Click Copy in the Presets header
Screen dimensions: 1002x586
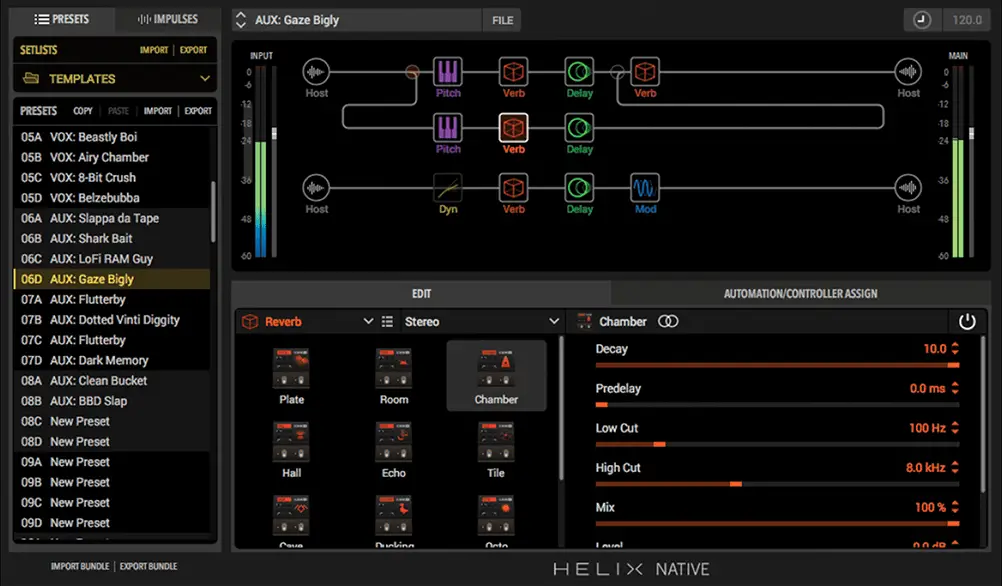82,111
